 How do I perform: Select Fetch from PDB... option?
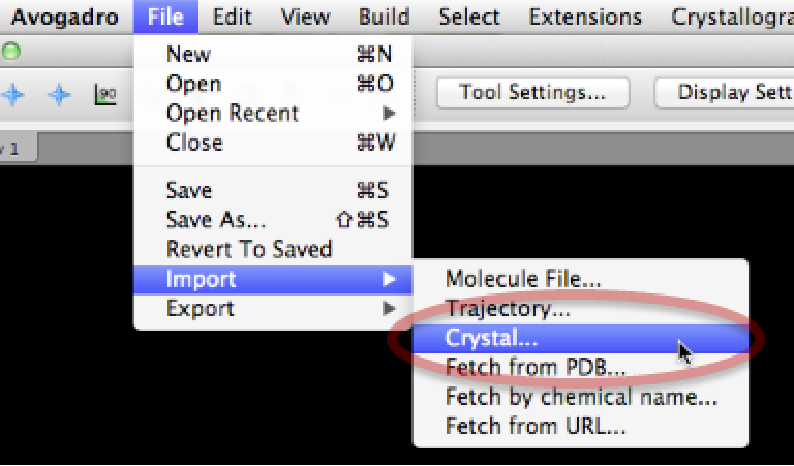[535, 367]
